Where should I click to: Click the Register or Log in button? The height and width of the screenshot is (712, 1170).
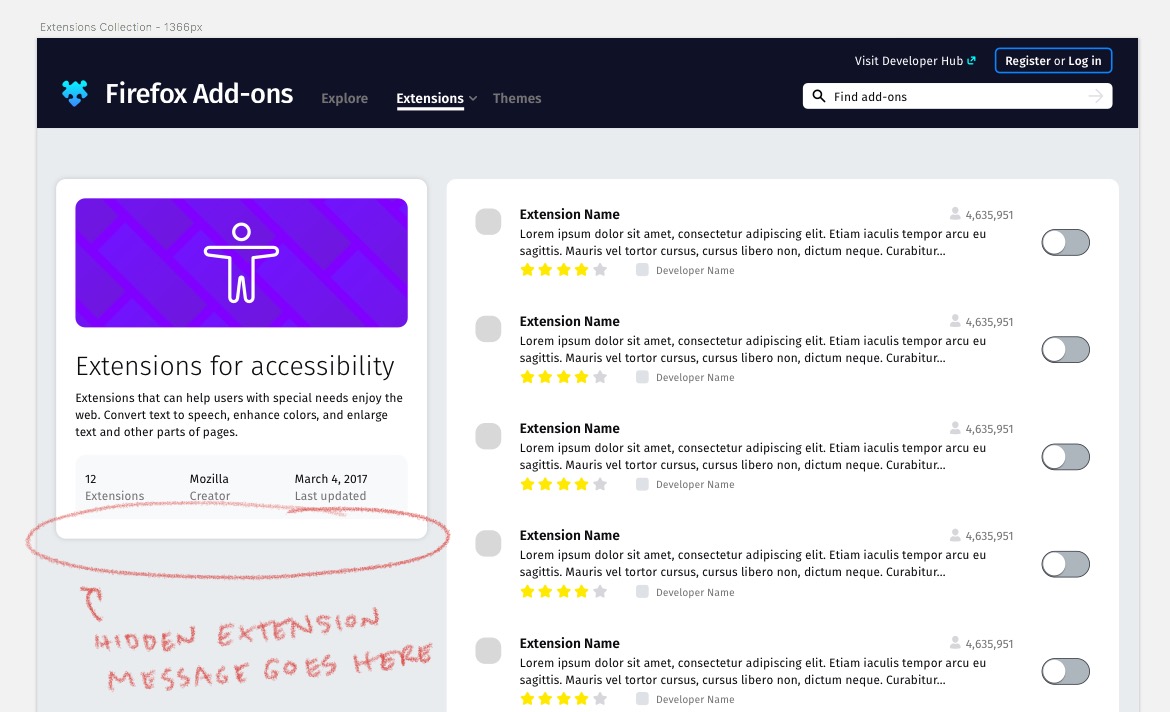coord(1053,60)
